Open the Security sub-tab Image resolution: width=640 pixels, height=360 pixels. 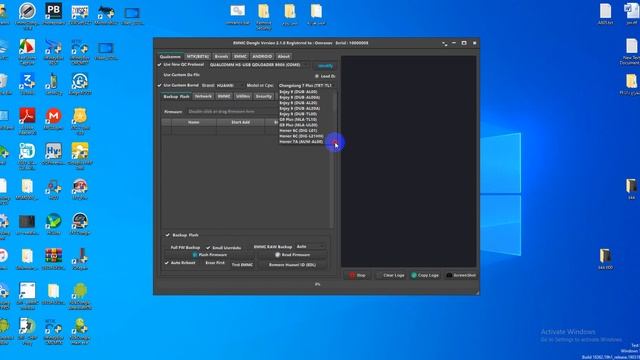(264, 96)
